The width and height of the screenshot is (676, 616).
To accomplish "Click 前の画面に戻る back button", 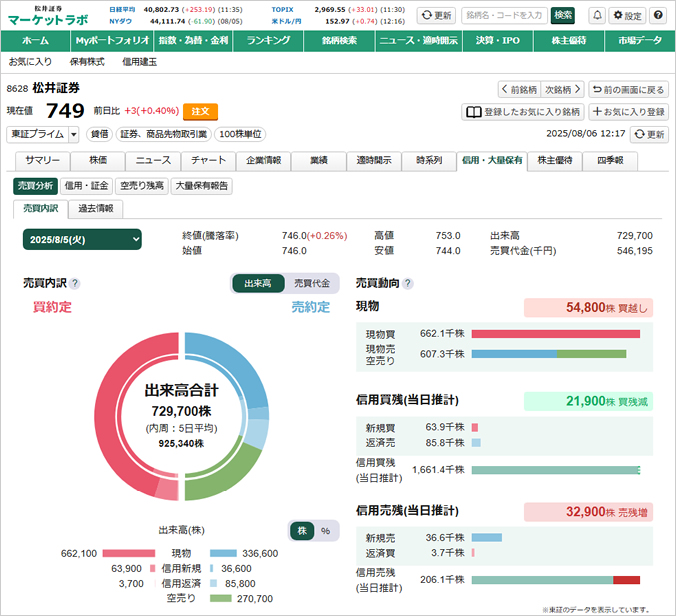I will 629,90.
